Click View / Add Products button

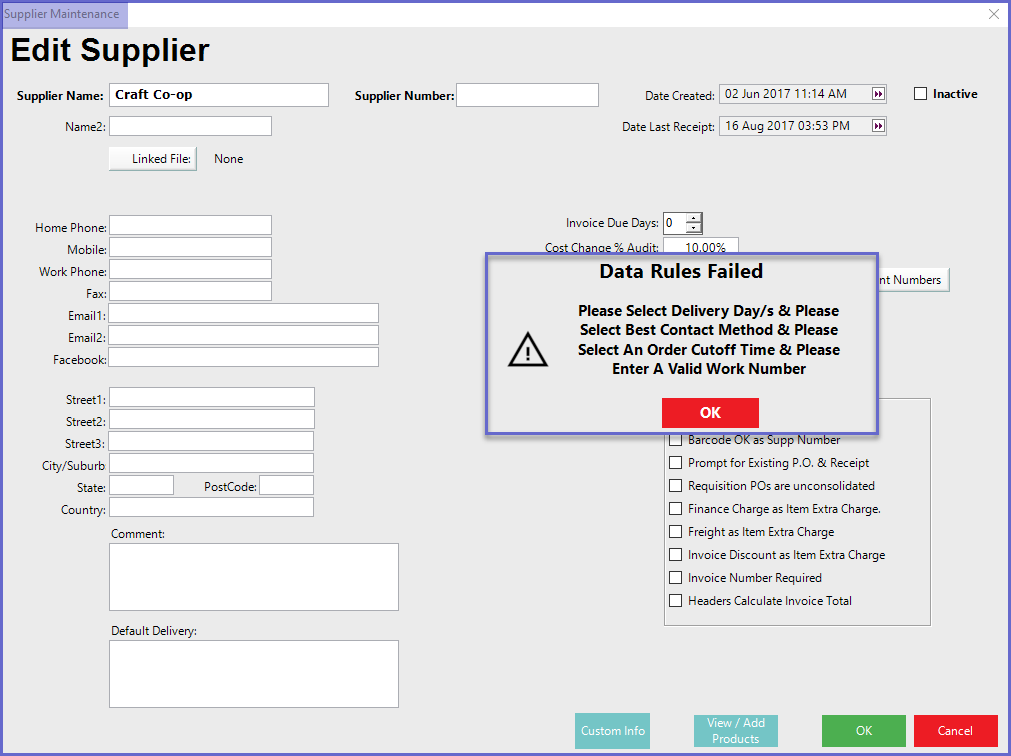pyautogui.click(x=735, y=731)
